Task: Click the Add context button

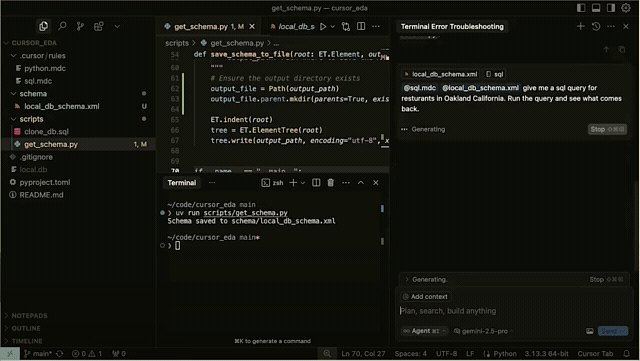Action: coord(425,296)
